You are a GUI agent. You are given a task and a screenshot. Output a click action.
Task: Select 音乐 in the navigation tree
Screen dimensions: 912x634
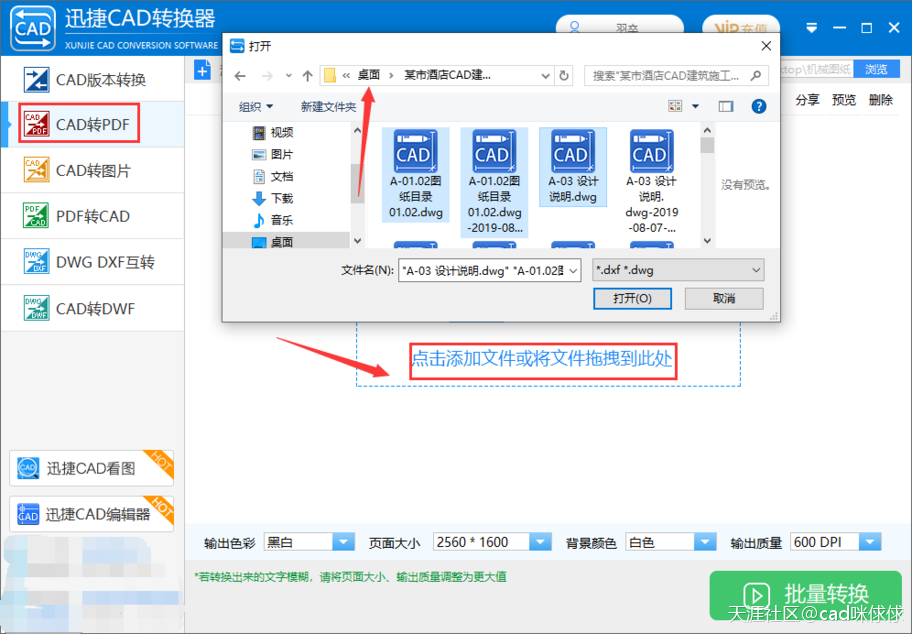272,220
